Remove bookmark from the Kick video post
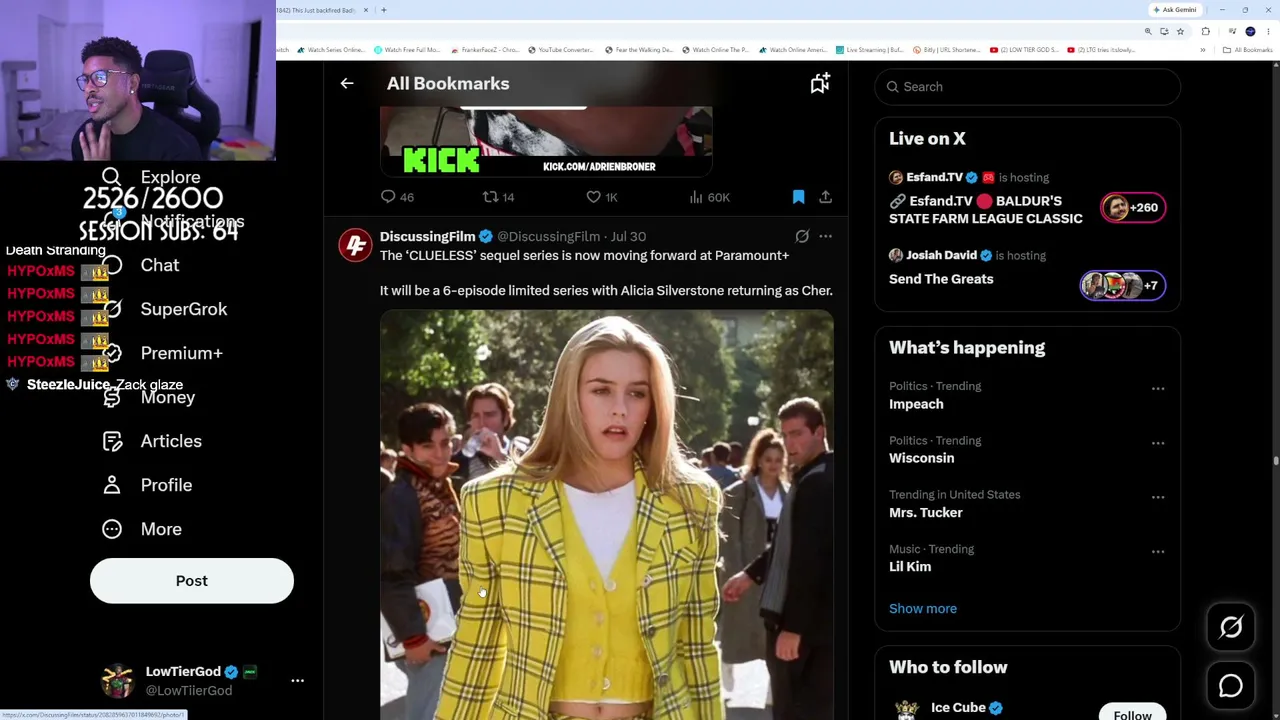 [798, 197]
